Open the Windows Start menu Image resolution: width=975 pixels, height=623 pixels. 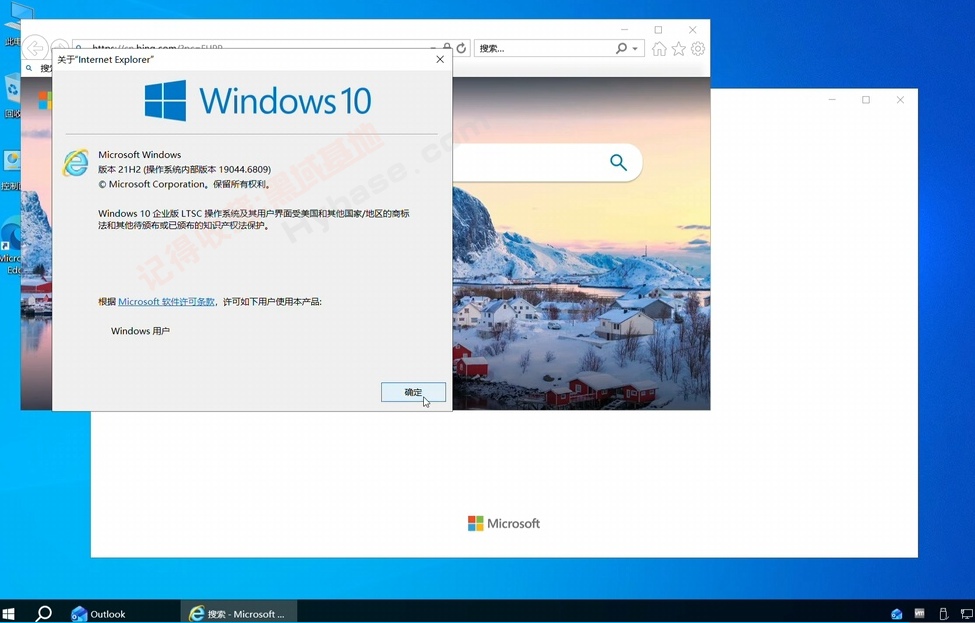click(9, 614)
